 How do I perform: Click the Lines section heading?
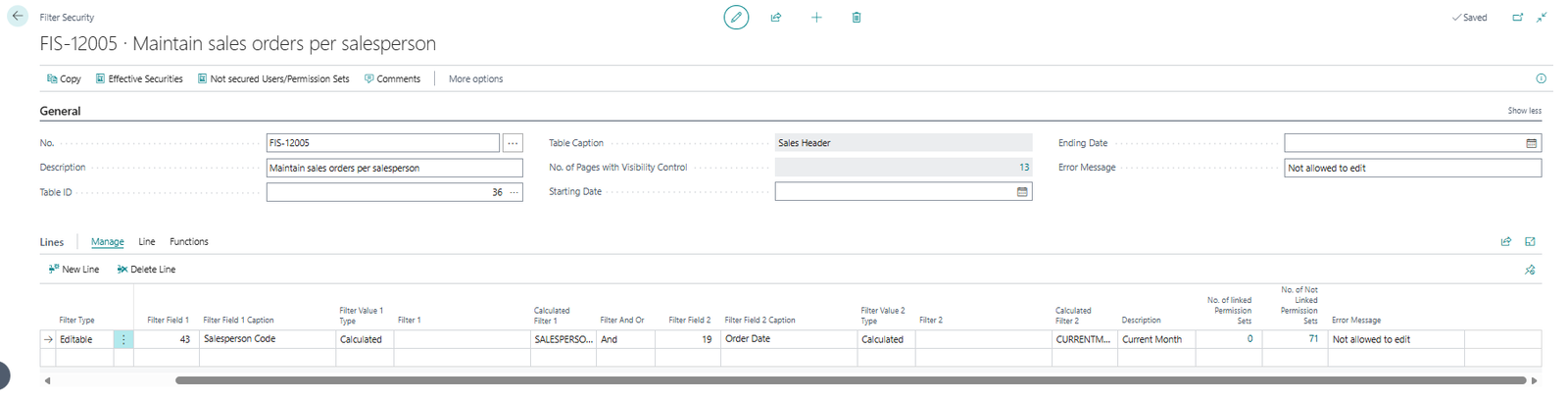[52, 242]
